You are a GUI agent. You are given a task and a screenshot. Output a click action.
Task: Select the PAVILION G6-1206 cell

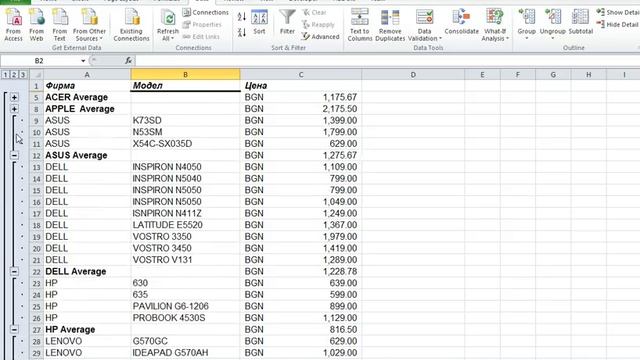185,306
